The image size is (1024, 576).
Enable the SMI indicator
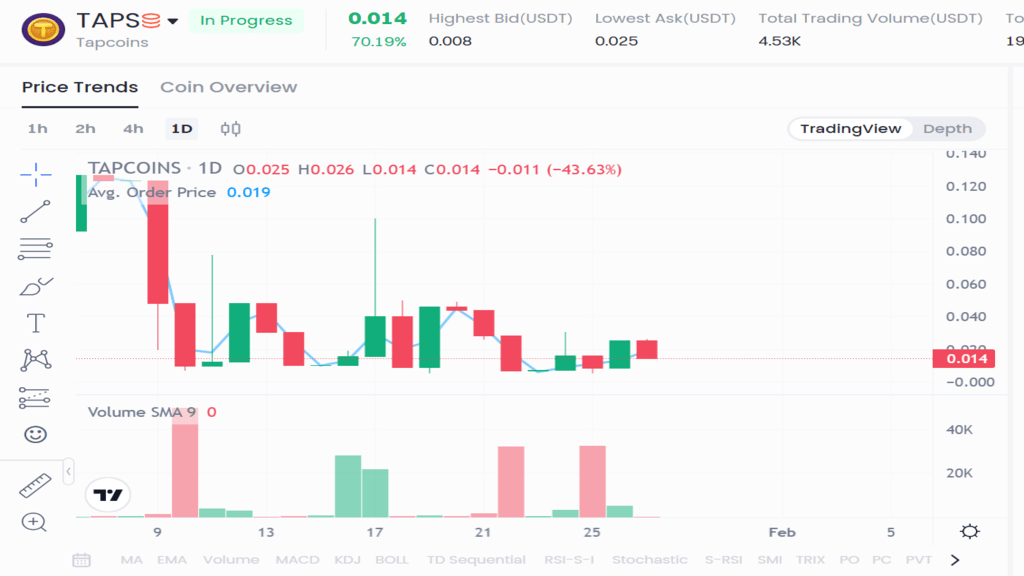[x=769, y=560]
